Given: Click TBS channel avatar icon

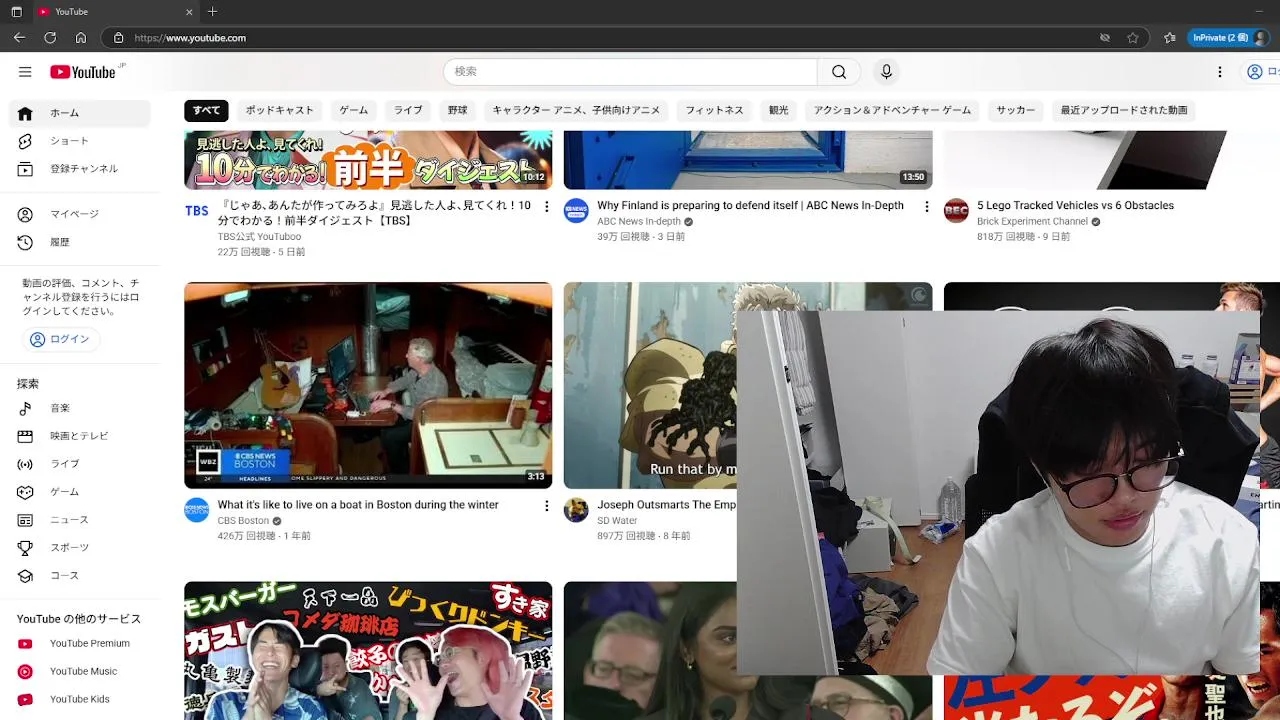Looking at the screenshot, I should [x=197, y=211].
